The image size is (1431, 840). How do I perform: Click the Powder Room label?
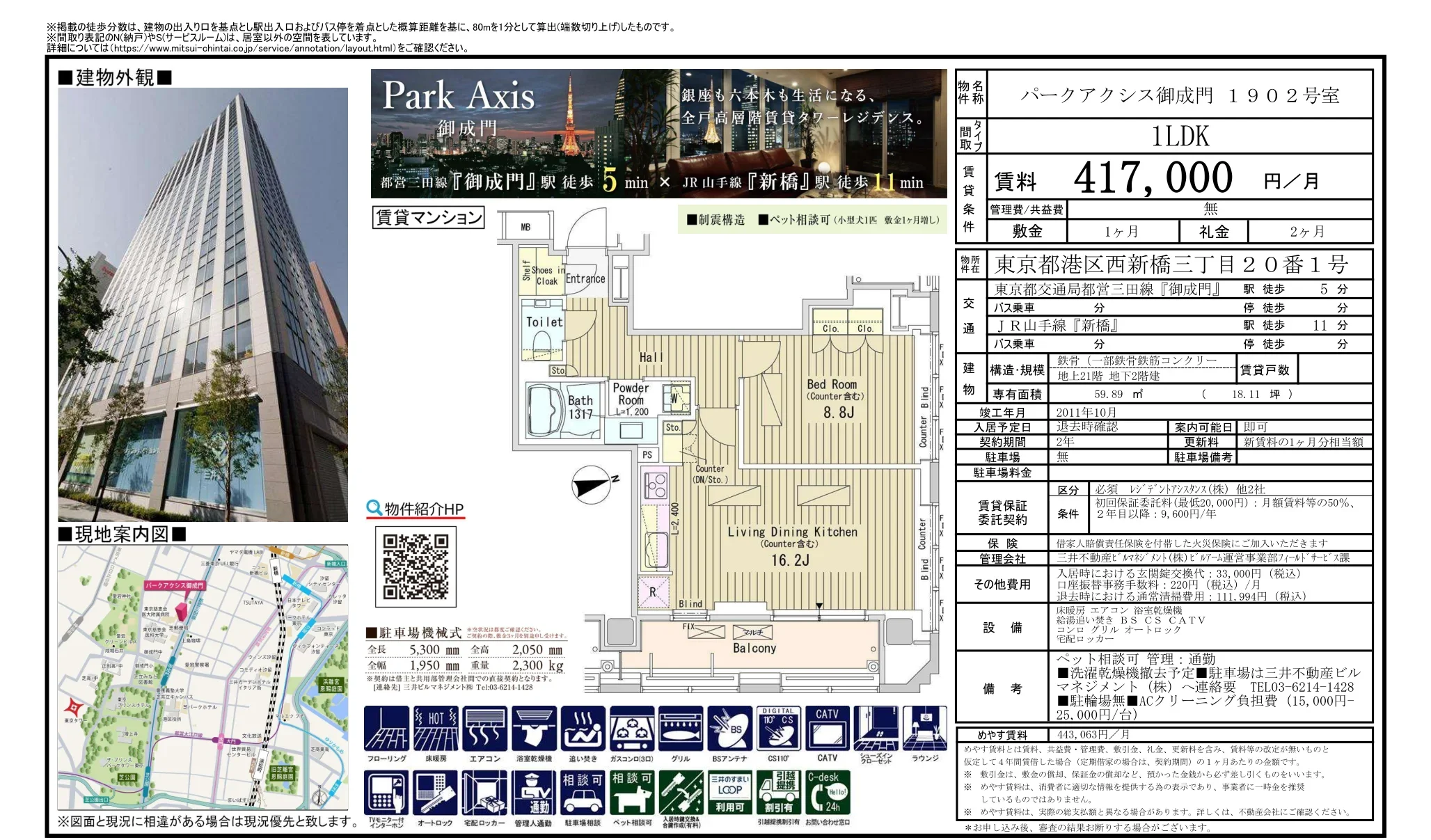point(631,394)
